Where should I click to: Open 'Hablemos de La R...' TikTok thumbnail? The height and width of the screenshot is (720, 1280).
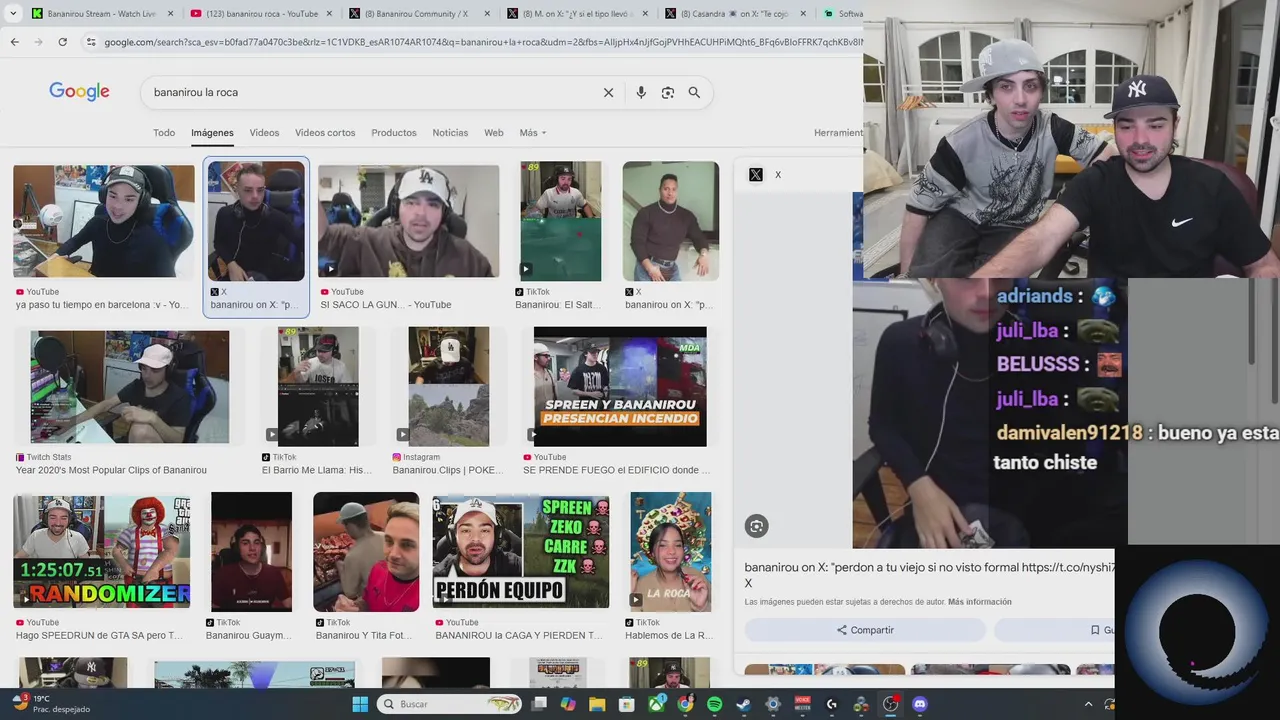click(x=670, y=552)
